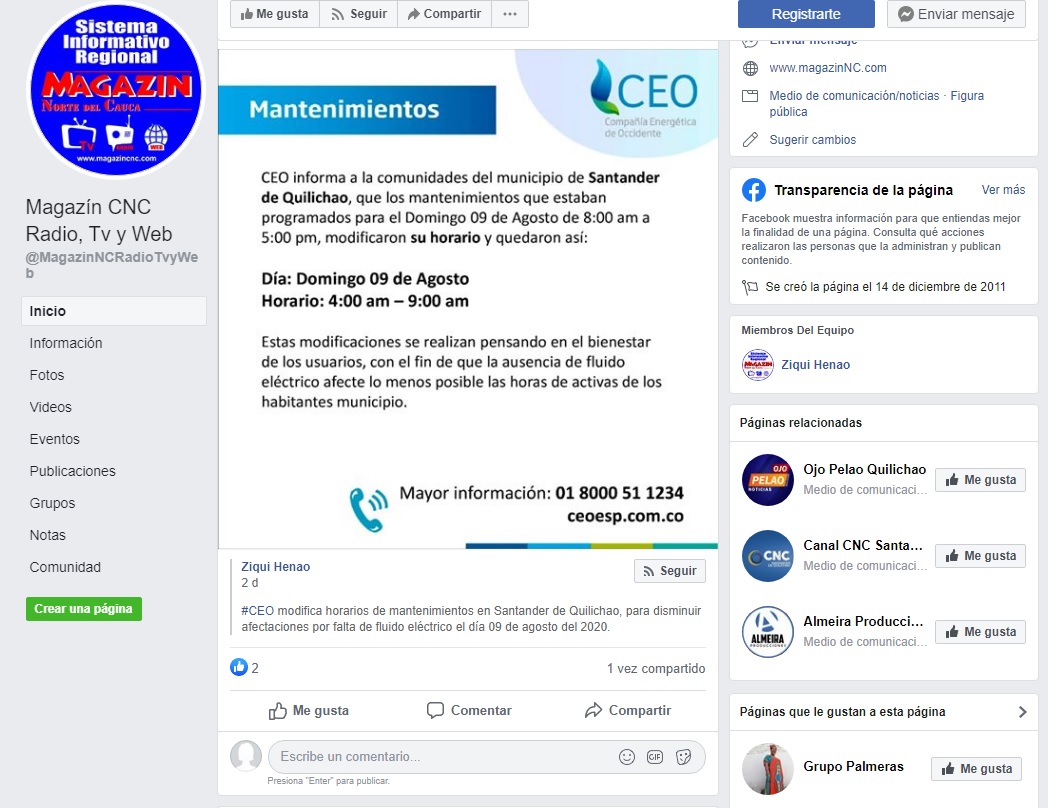This screenshot has height=808, width=1048.
Task: Click the CEO Mantenimientos post image
Action: click(468, 299)
